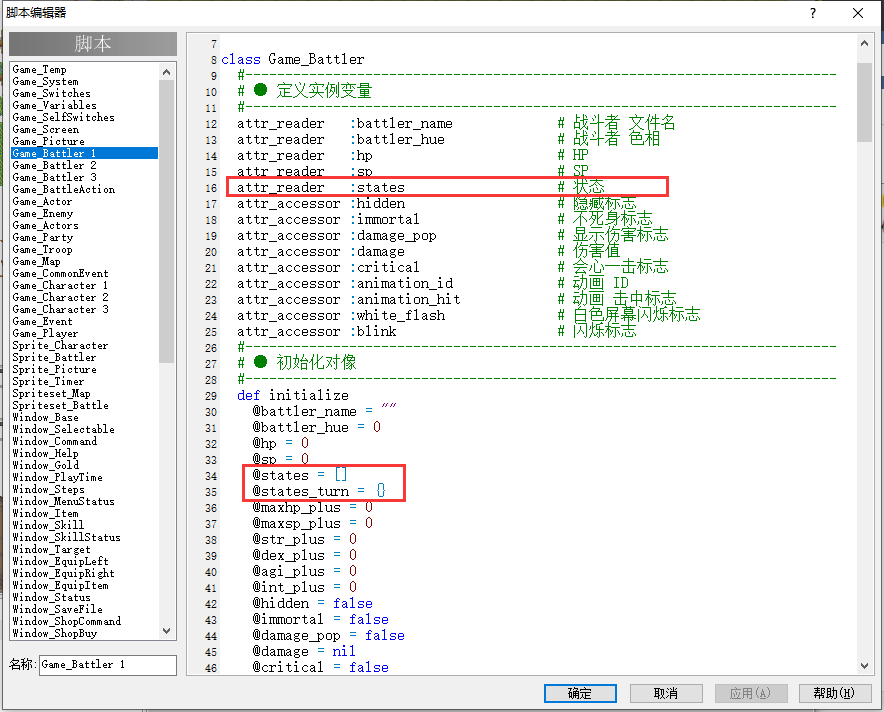Click the code editor scroll up arrow

coord(864,43)
